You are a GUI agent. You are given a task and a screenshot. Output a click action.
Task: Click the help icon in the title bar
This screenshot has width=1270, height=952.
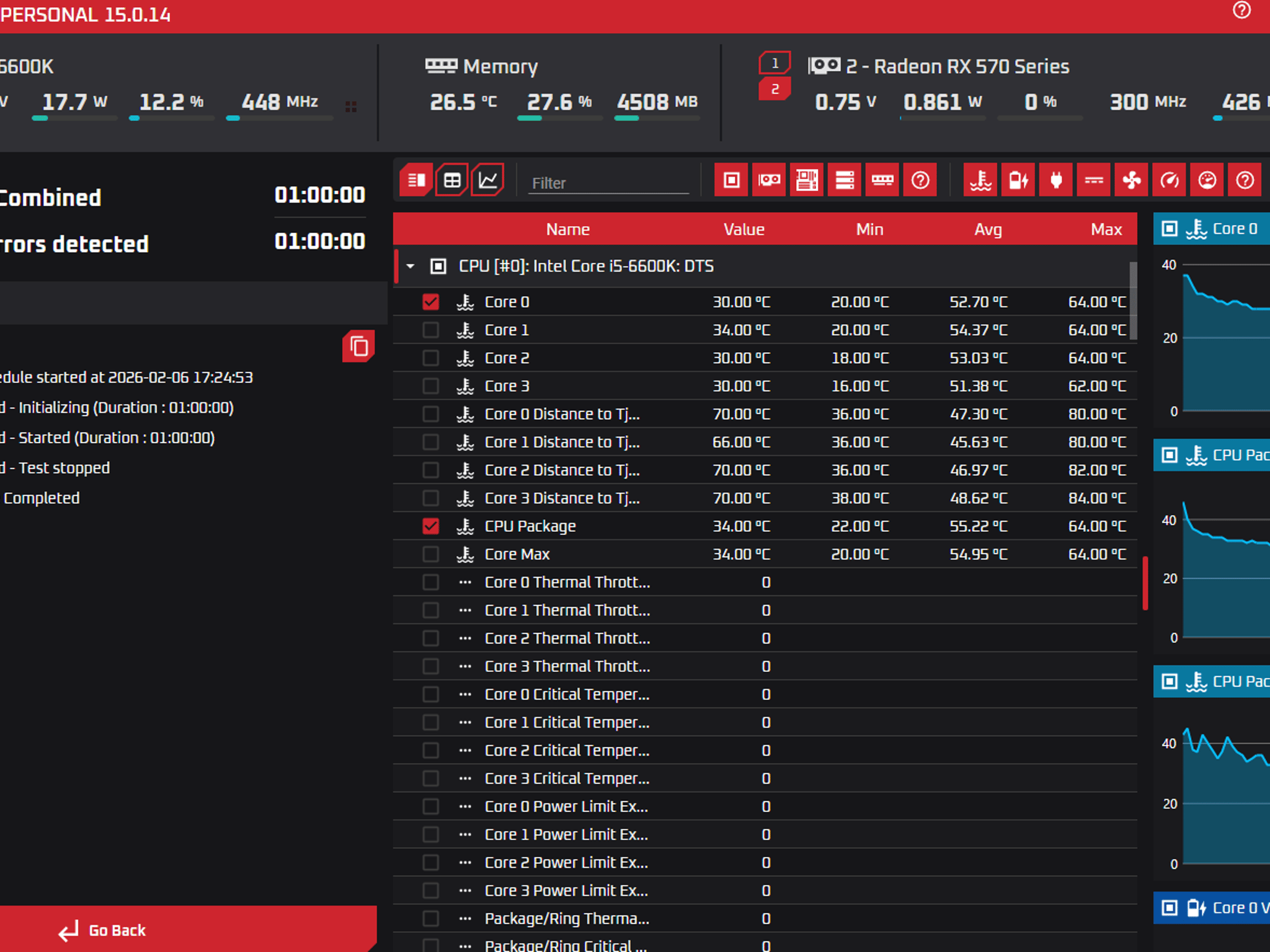[1241, 11]
